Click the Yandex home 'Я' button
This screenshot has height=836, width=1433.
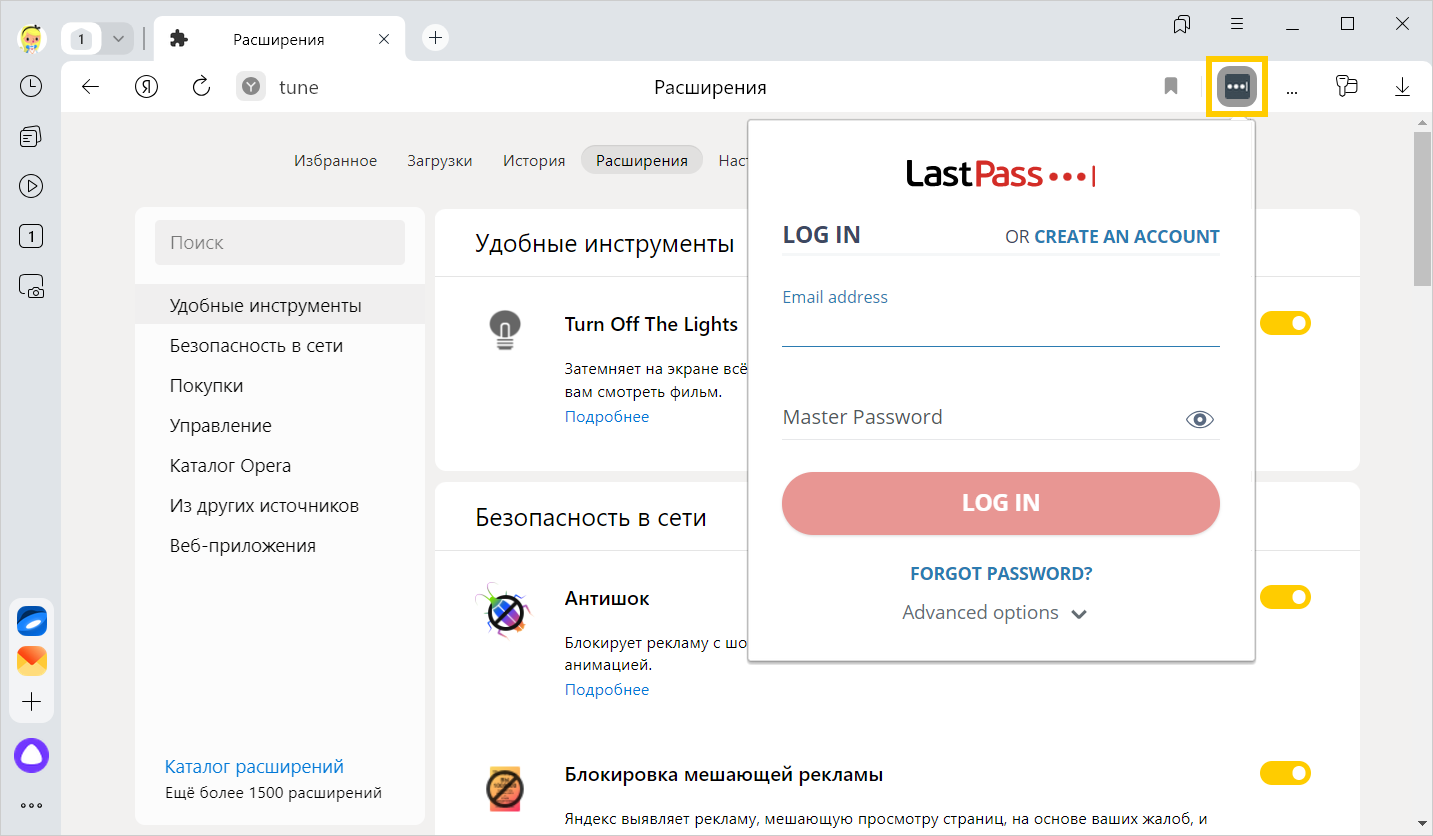pos(146,87)
